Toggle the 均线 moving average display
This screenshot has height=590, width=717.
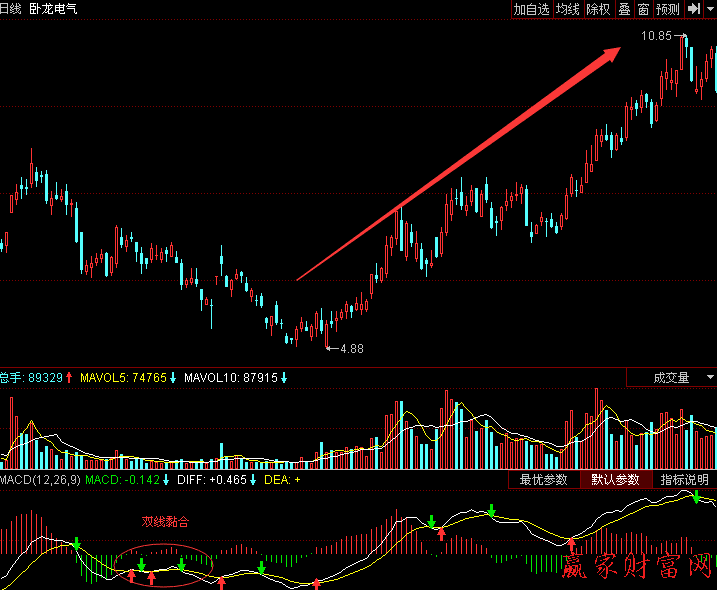(568, 9)
